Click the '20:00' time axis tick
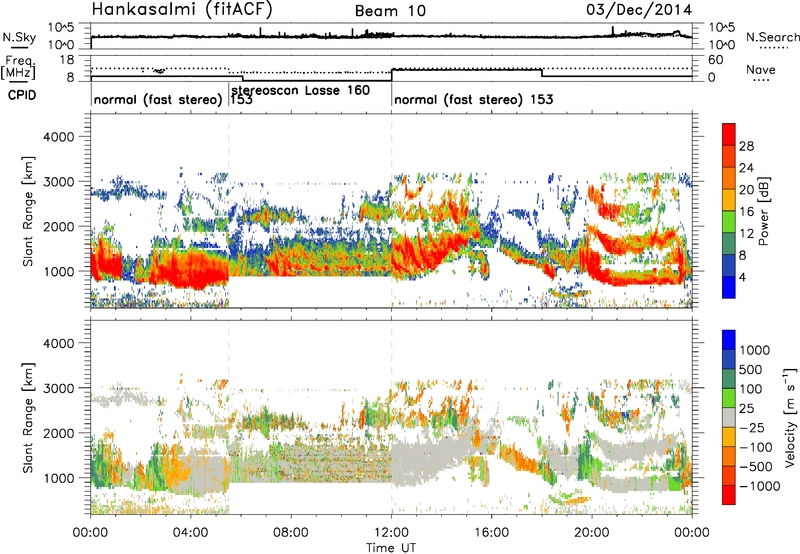800x554 pixels. point(592,533)
